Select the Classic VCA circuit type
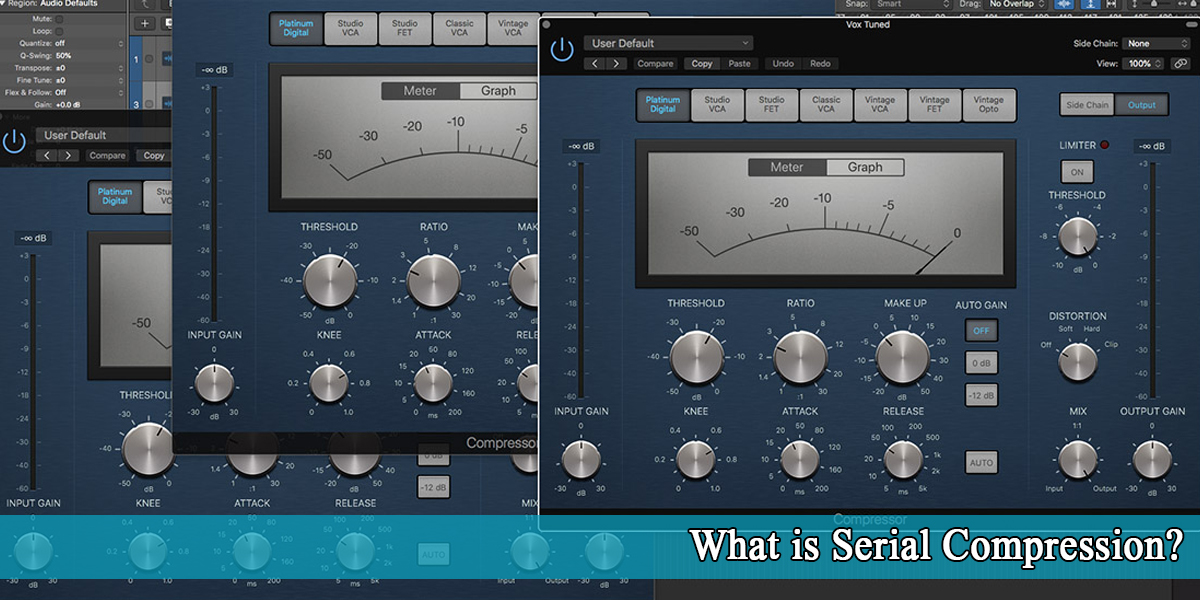The image size is (1200, 600). pos(826,105)
